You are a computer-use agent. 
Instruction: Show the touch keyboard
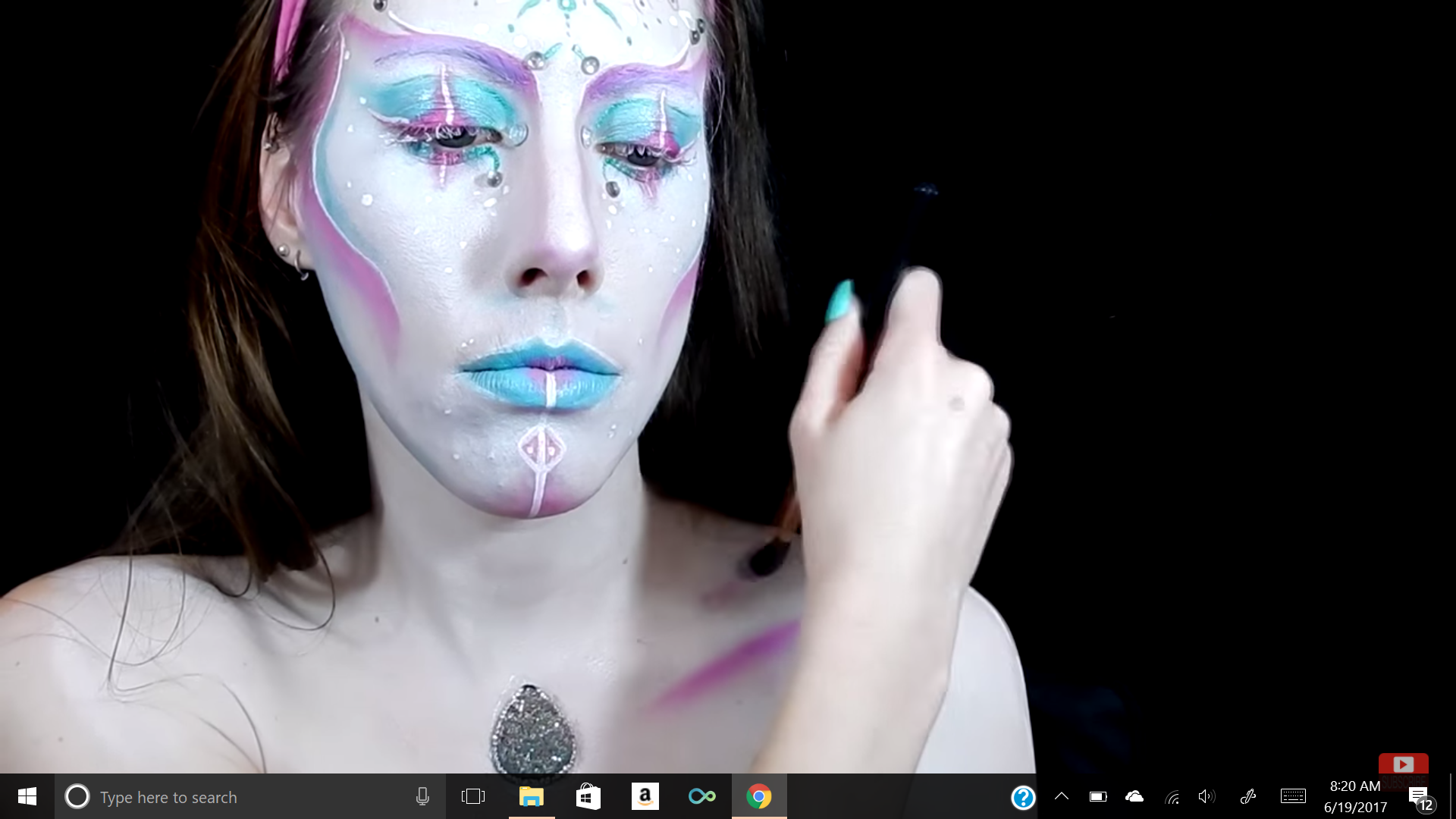(1293, 796)
